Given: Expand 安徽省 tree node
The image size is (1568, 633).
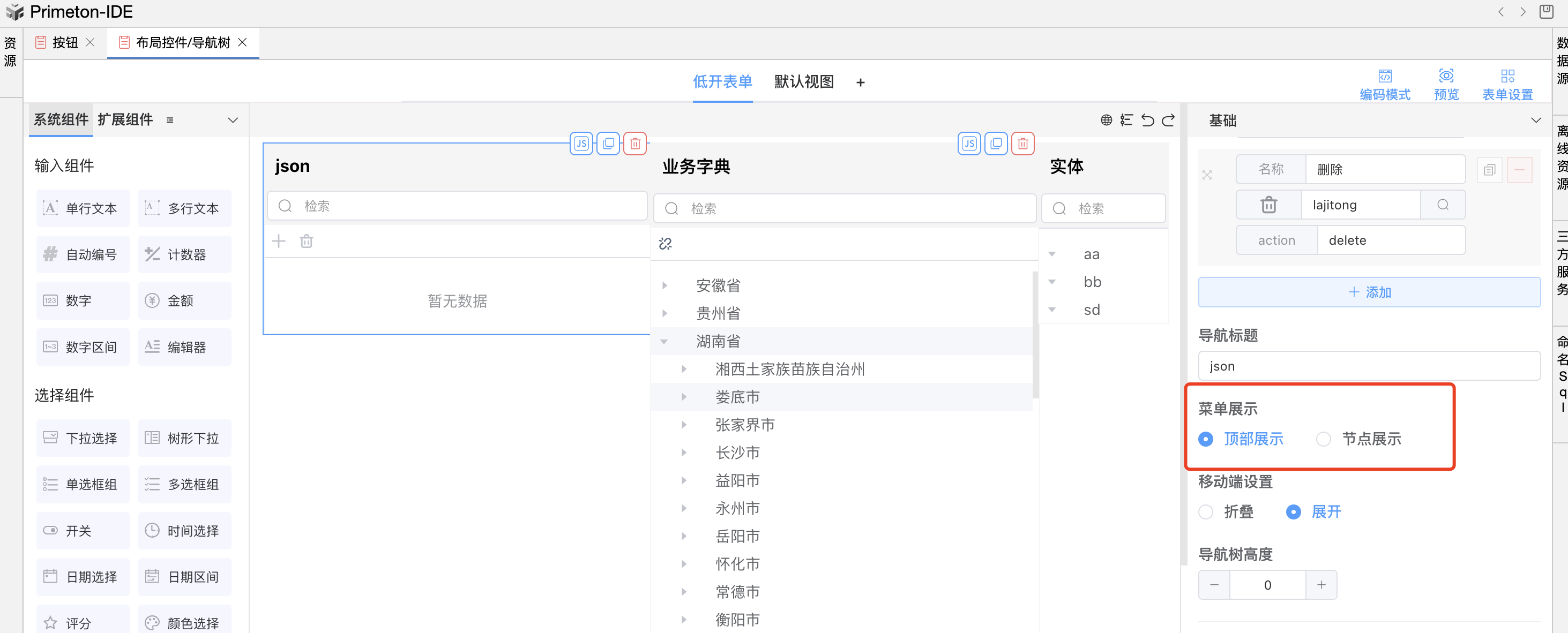Looking at the screenshot, I should click(x=664, y=285).
